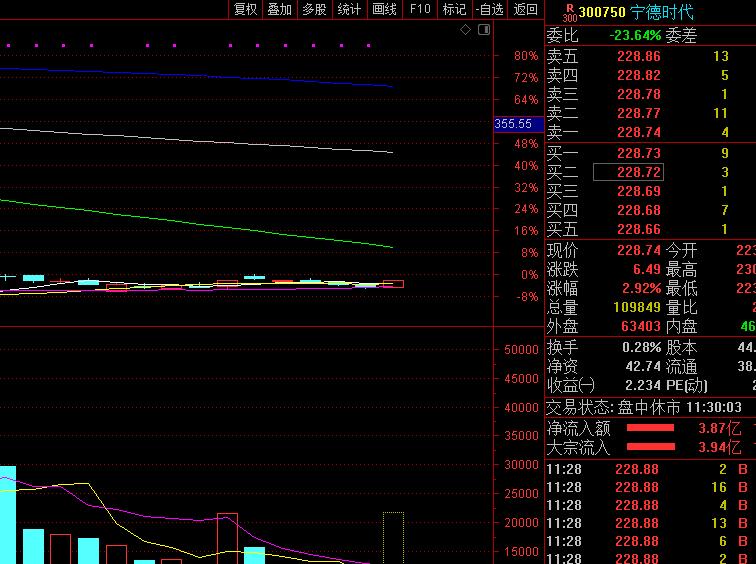The width and height of the screenshot is (756, 564).
Task: Click the 总量 value 109849
Action: (x=637, y=307)
